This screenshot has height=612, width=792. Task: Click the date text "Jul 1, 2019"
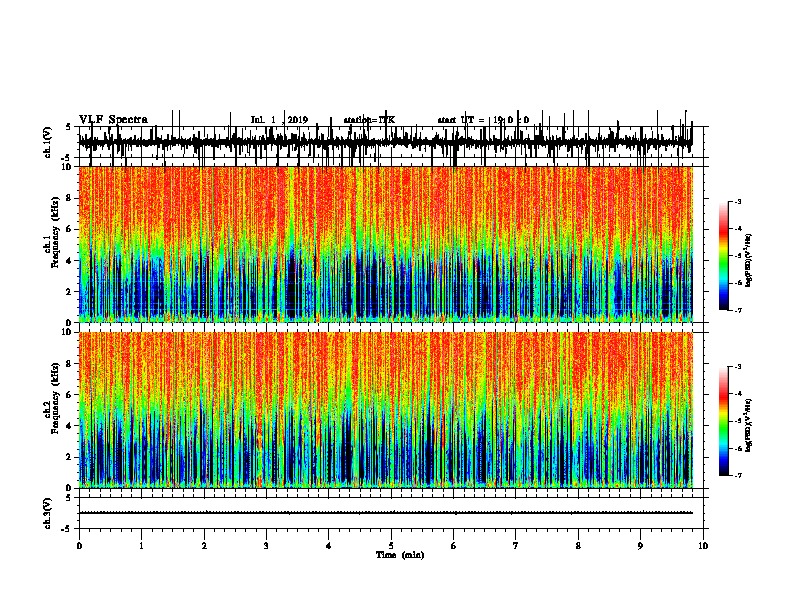(x=279, y=120)
